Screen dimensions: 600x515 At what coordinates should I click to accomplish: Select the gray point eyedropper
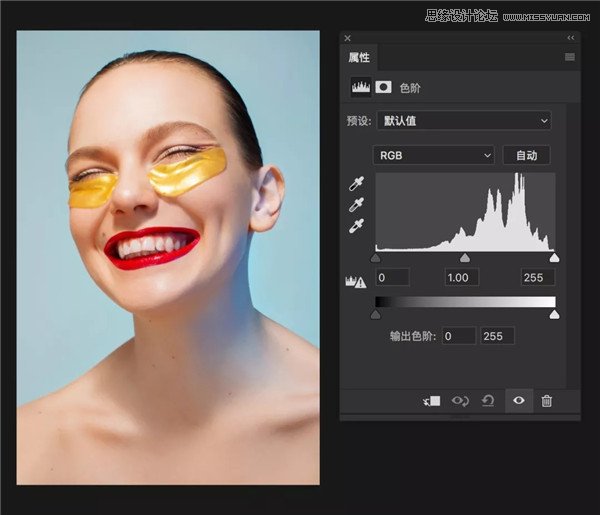[x=356, y=205]
